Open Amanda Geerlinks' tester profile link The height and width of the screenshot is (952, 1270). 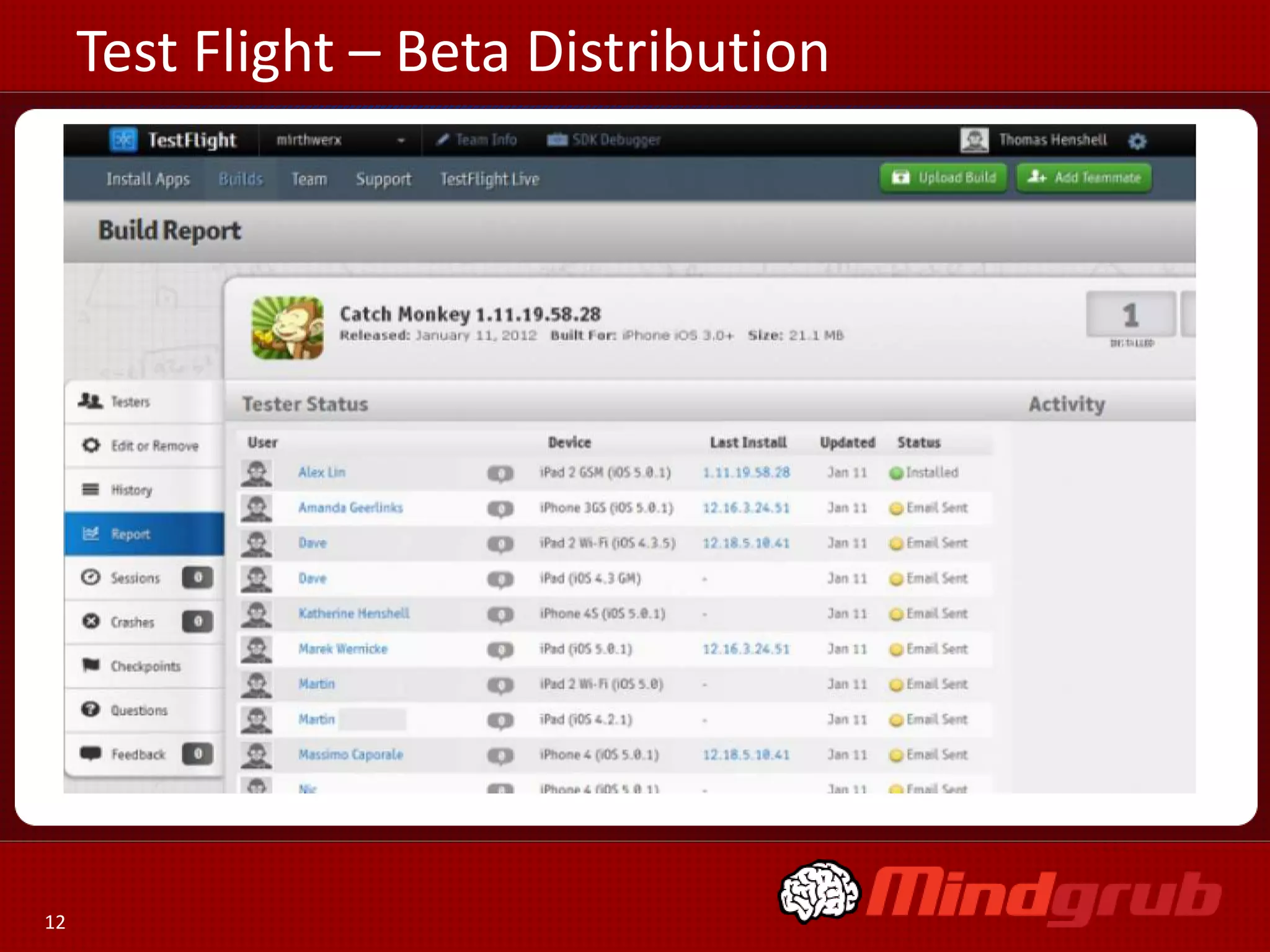click(x=350, y=508)
